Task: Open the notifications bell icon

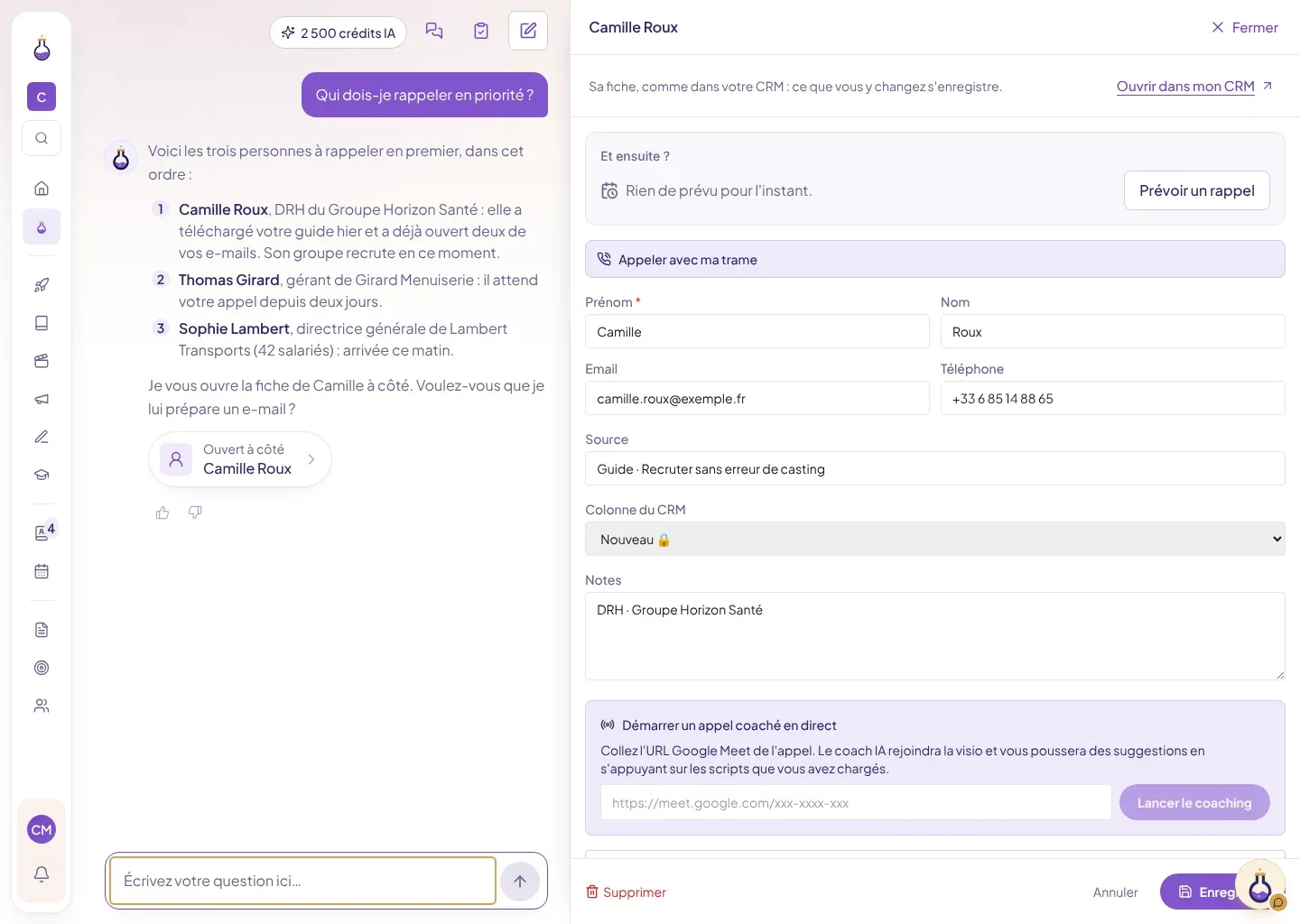Action: 42,873
